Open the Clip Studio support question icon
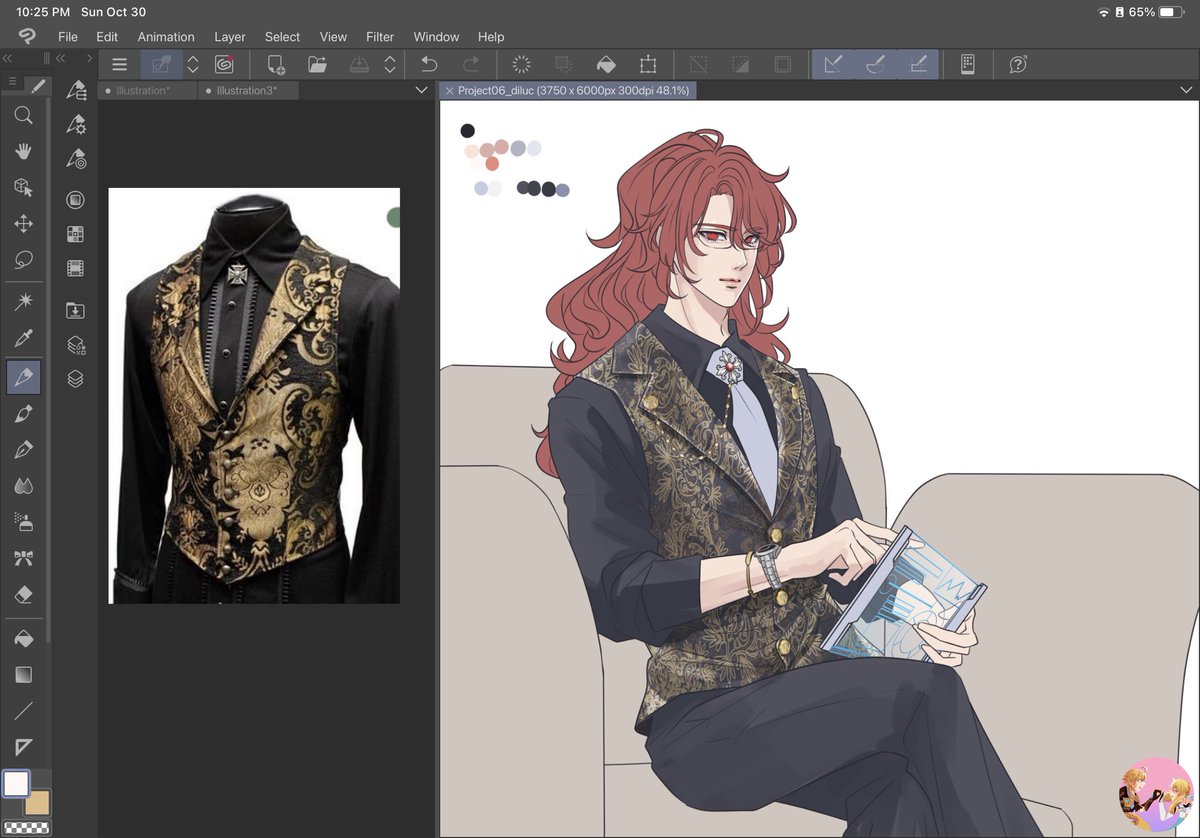 pos(1018,64)
